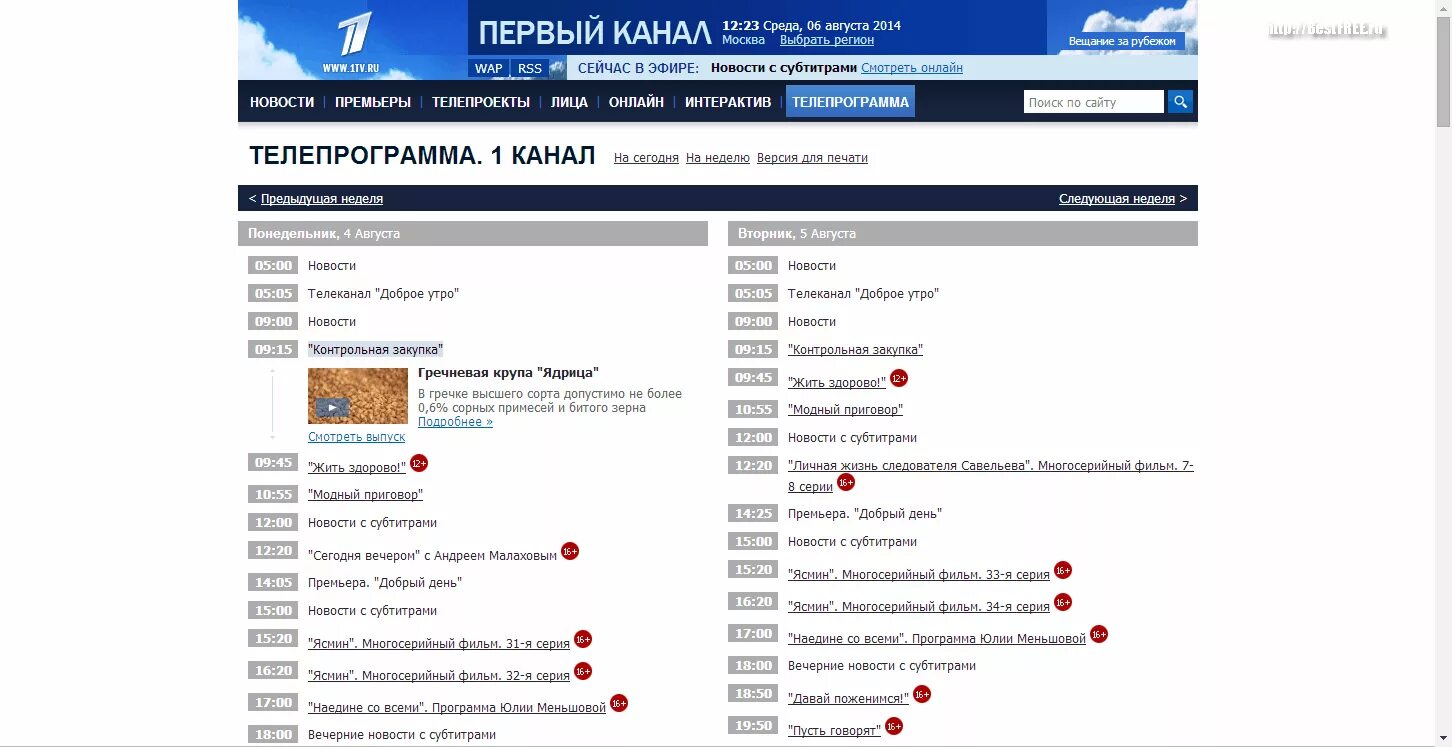
Task: Click the 16+ badge next to Ясмин 33-я серия
Action: (x=1063, y=570)
